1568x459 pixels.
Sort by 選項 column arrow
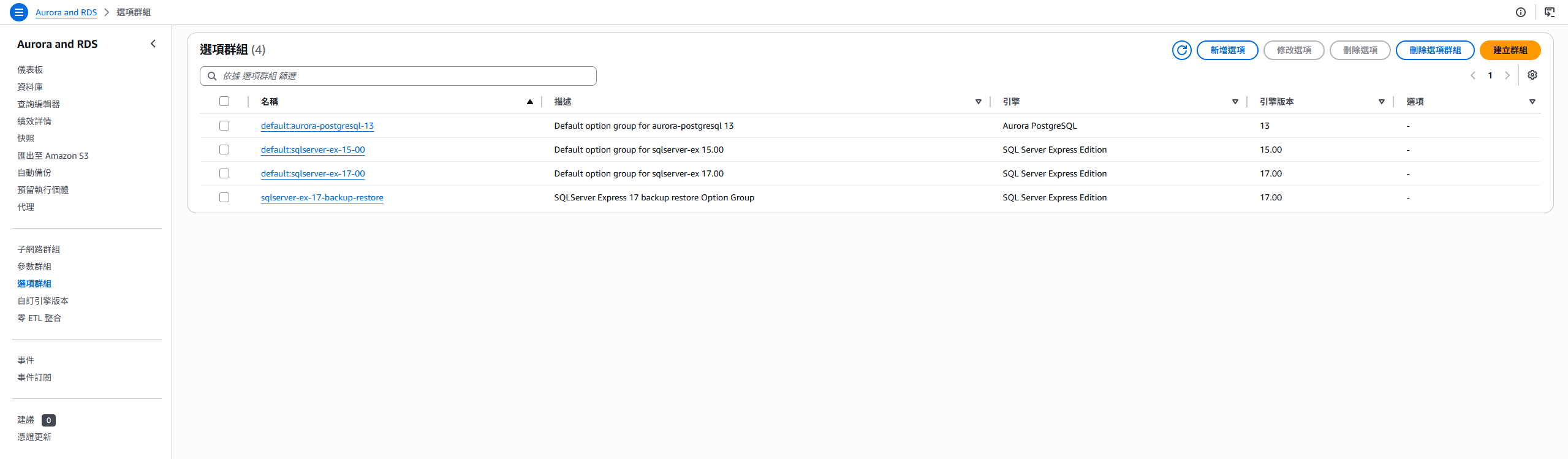(1532, 102)
